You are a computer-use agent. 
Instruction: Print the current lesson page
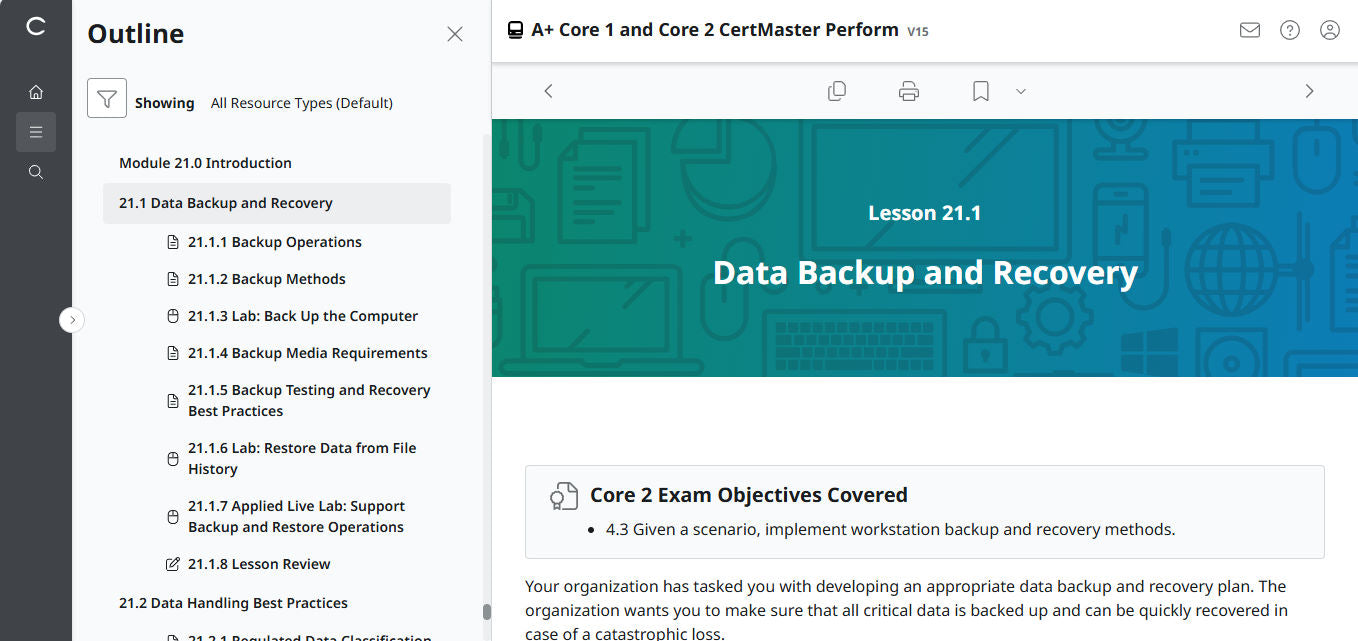point(908,90)
